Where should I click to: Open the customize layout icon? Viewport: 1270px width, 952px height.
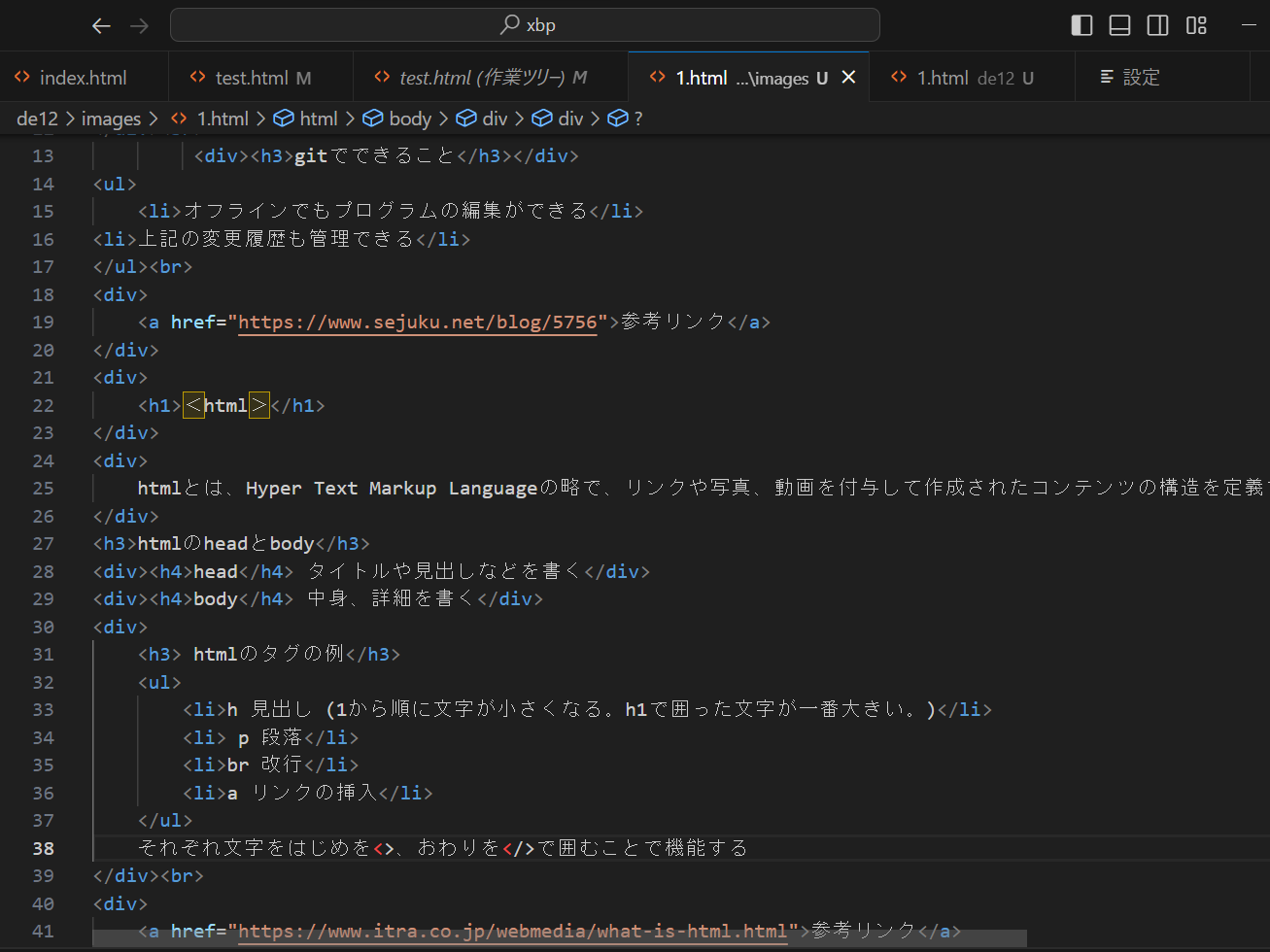(x=1196, y=25)
